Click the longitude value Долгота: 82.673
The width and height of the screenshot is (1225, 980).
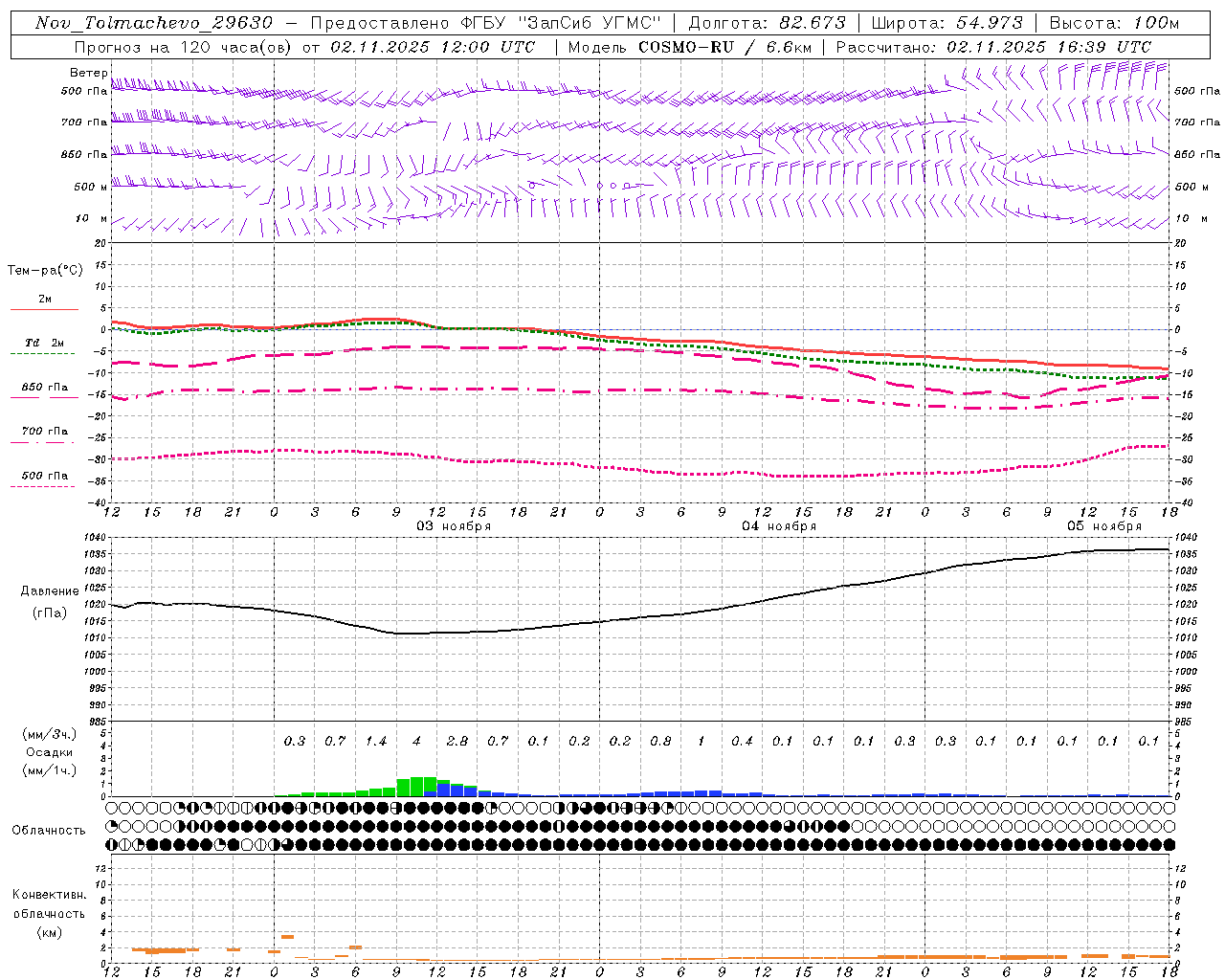click(767, 23)
